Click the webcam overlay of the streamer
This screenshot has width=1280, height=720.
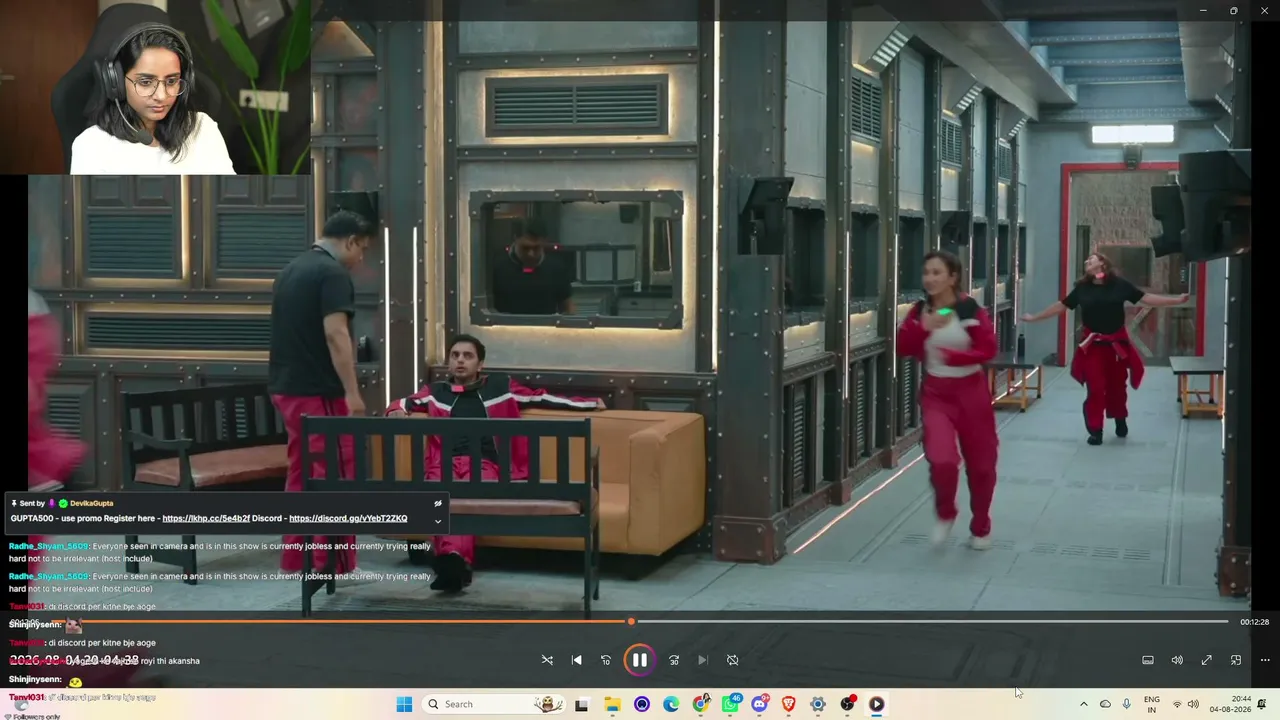[155, 87]
